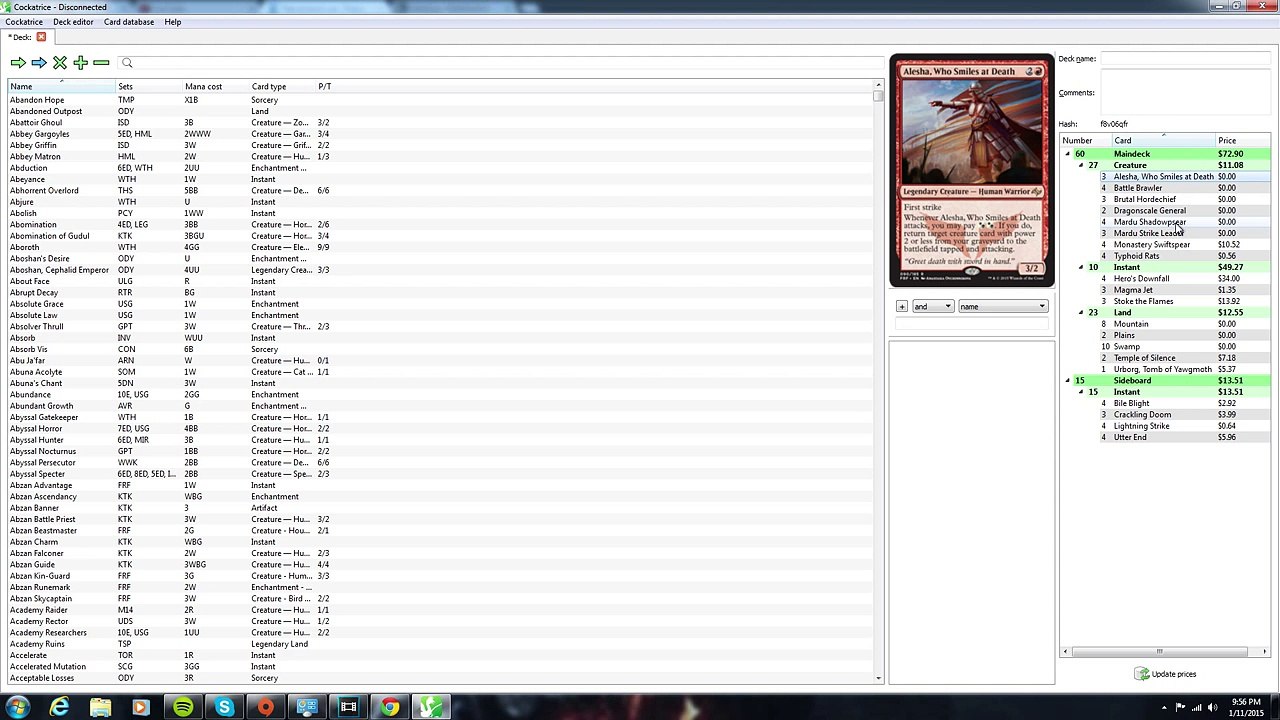The width and height of the screenshot is (1280, 720).
Task: Open the Windows Start menu
Action: coord(18,708)
